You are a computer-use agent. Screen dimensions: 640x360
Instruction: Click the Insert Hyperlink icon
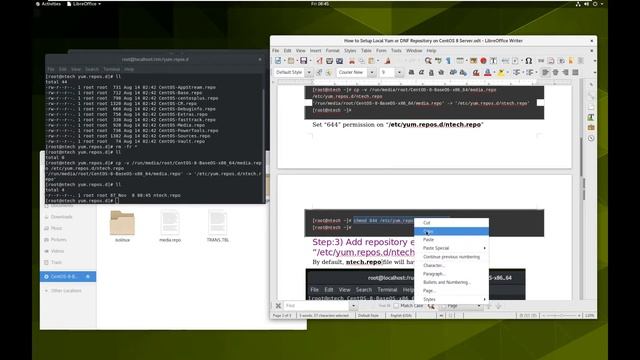(x=541, y=61)
